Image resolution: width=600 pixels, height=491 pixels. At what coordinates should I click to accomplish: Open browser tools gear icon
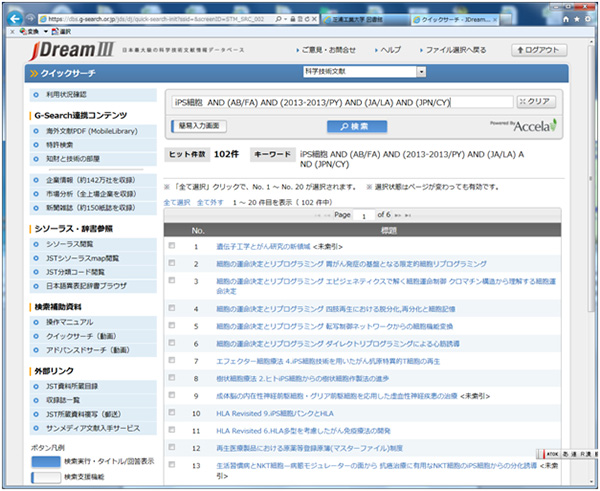coord(588,19)
